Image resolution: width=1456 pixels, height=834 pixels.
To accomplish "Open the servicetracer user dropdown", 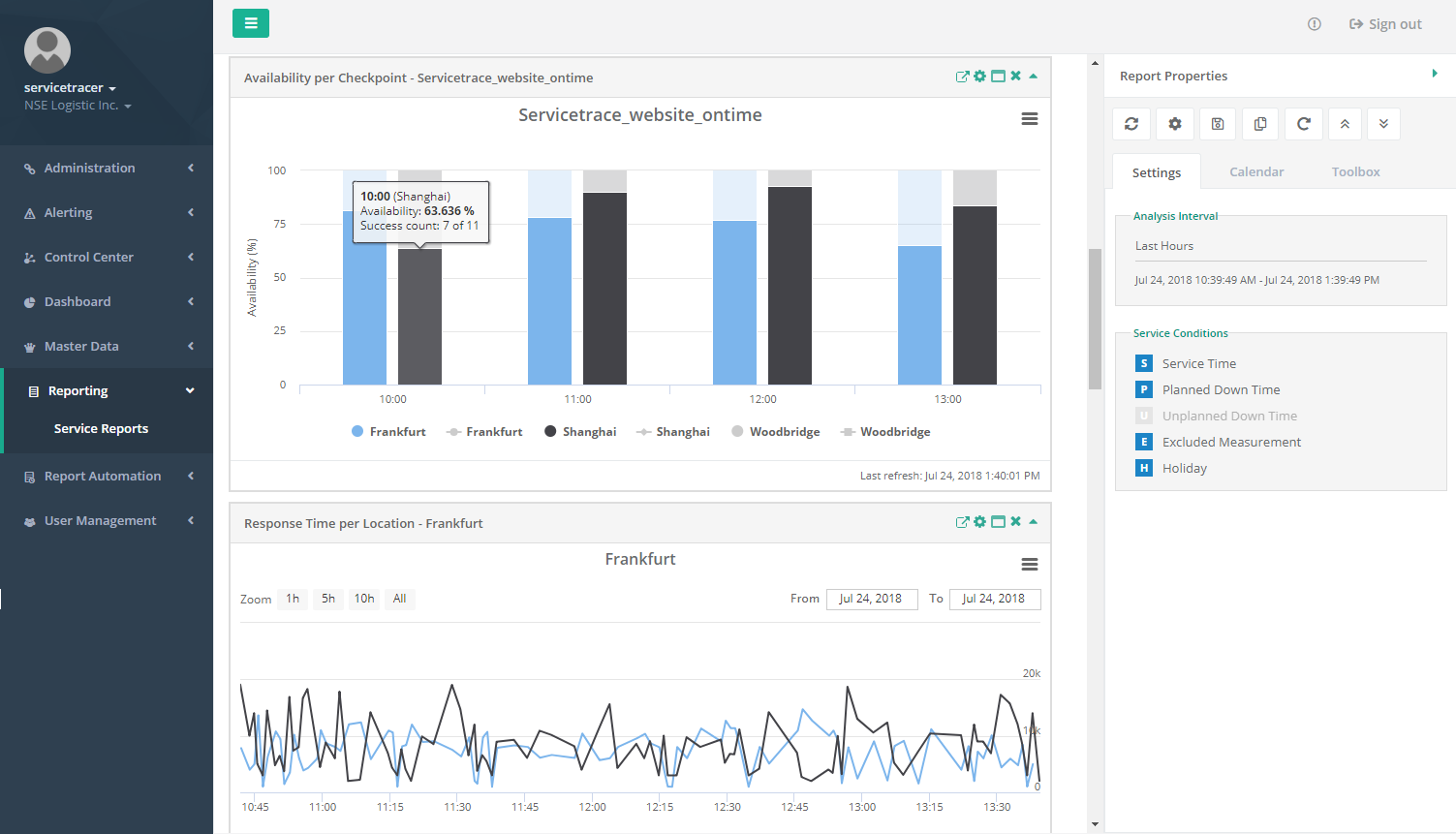I will pyautogui.click(x=70, y=88).
